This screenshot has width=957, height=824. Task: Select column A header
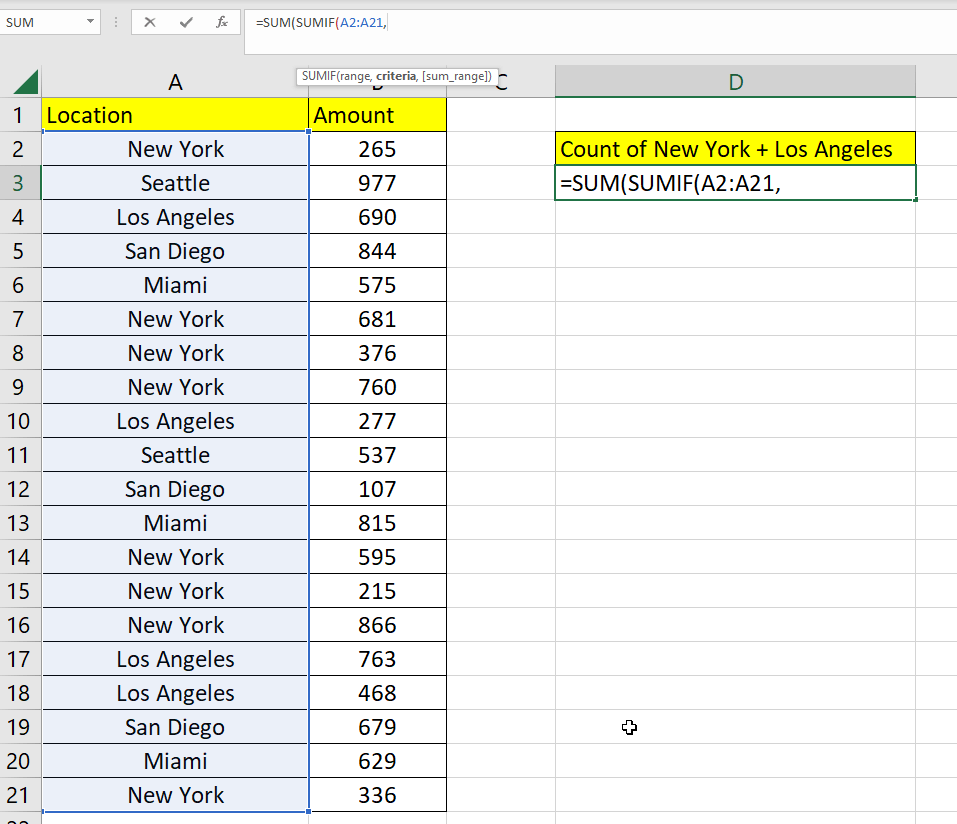[175, 81]
